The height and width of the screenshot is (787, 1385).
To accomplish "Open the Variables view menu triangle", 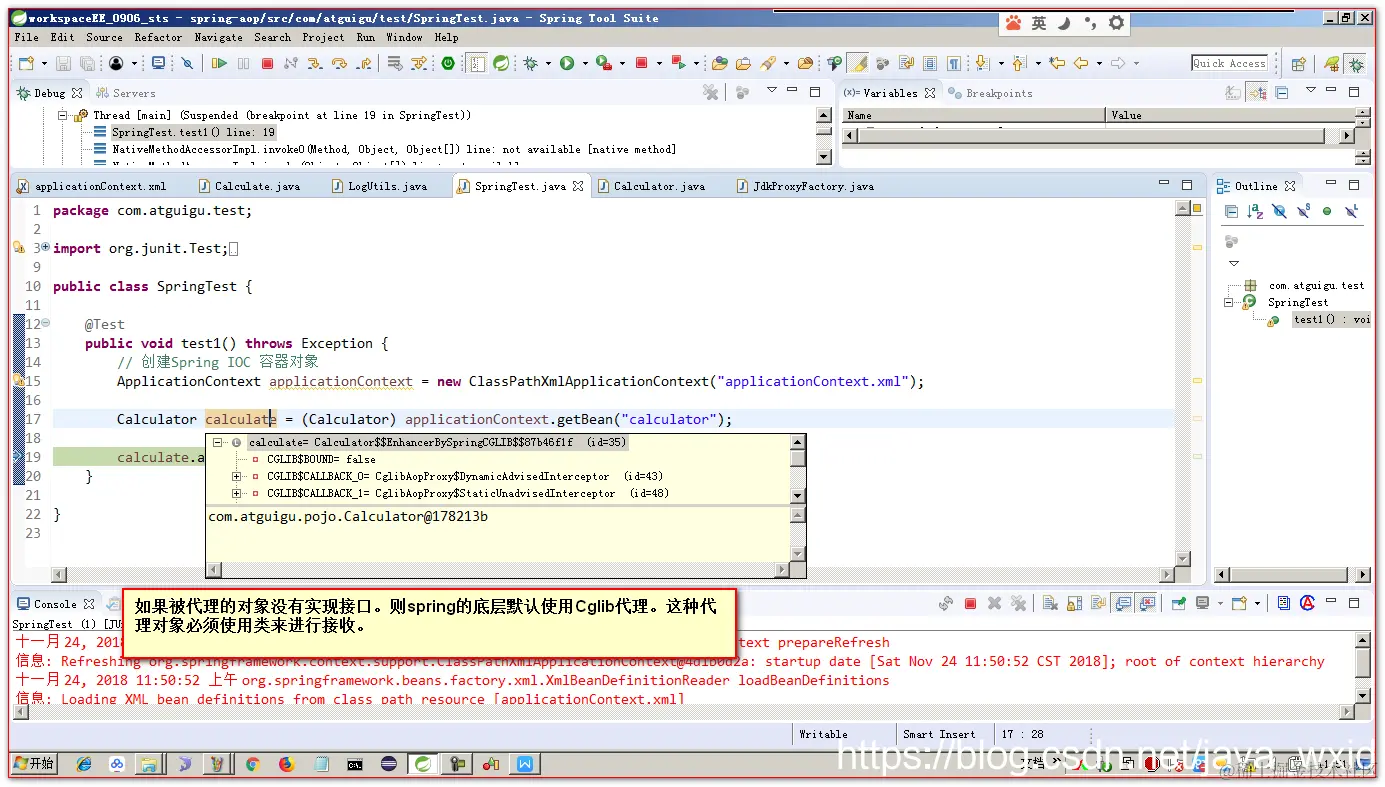I will pos(1311,90).
